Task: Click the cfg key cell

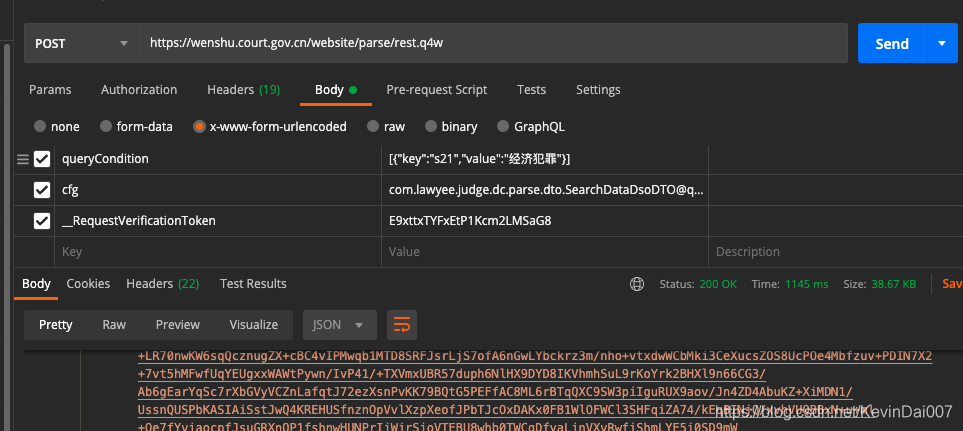Action: pos(218,190)
